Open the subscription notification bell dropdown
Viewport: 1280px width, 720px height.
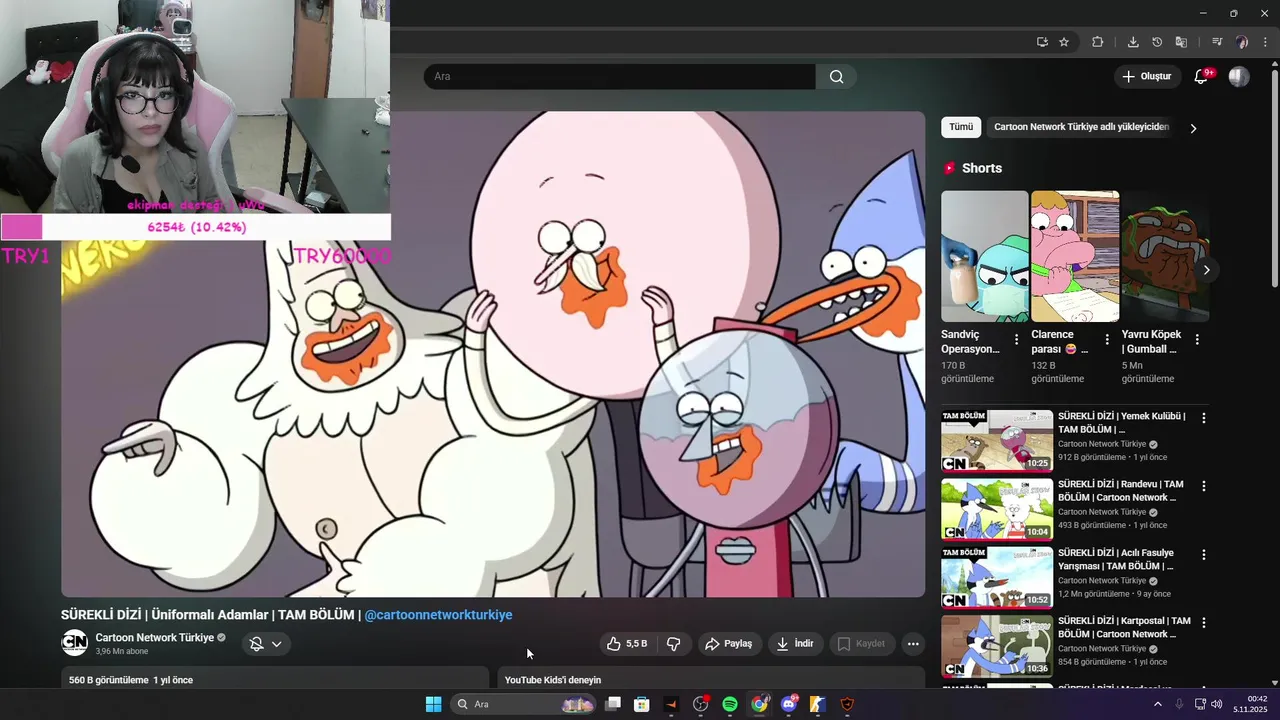[x=266, y=644]
